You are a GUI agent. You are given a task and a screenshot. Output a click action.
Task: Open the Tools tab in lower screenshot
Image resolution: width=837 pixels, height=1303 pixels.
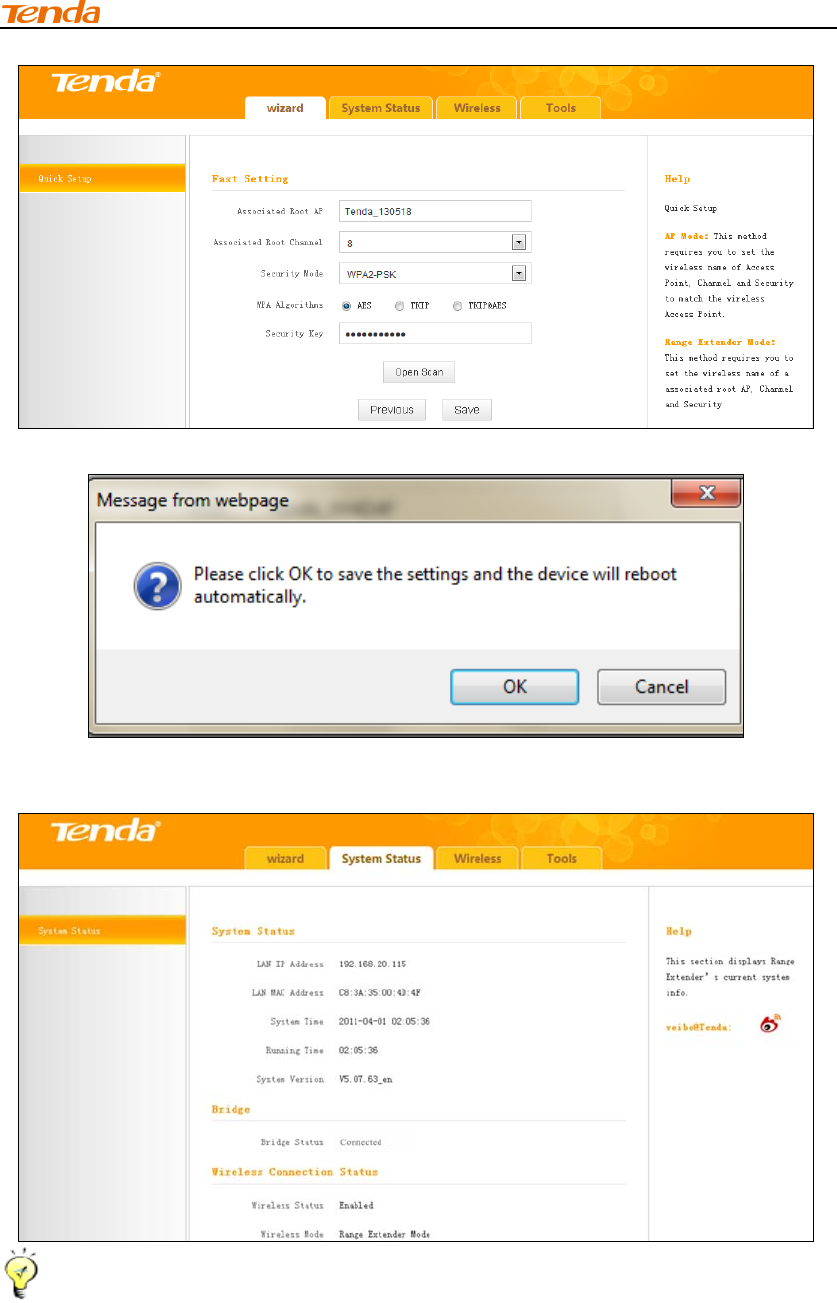561,858
